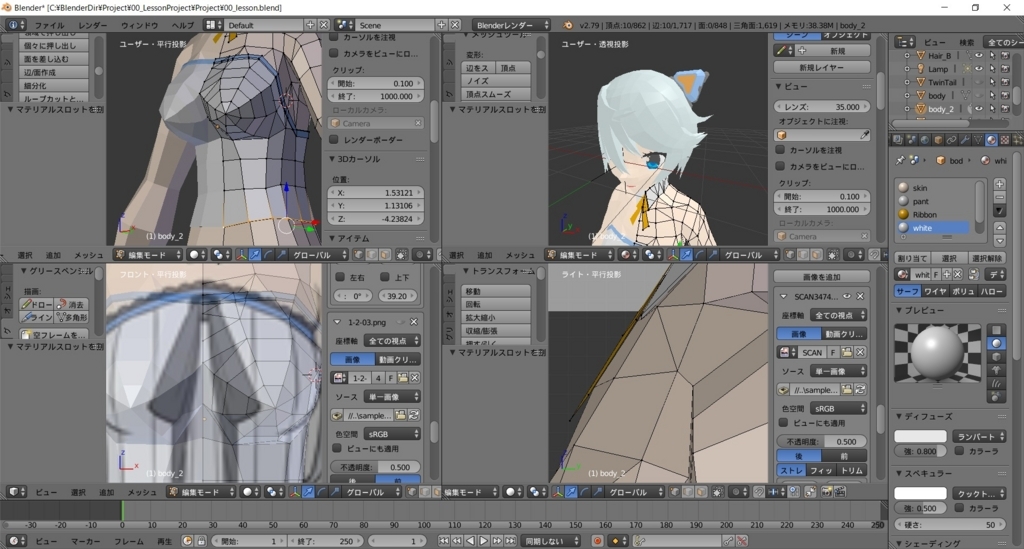Click the Blender logo icon in info header
The image size is (1024, 549).
tap(568, 25)
